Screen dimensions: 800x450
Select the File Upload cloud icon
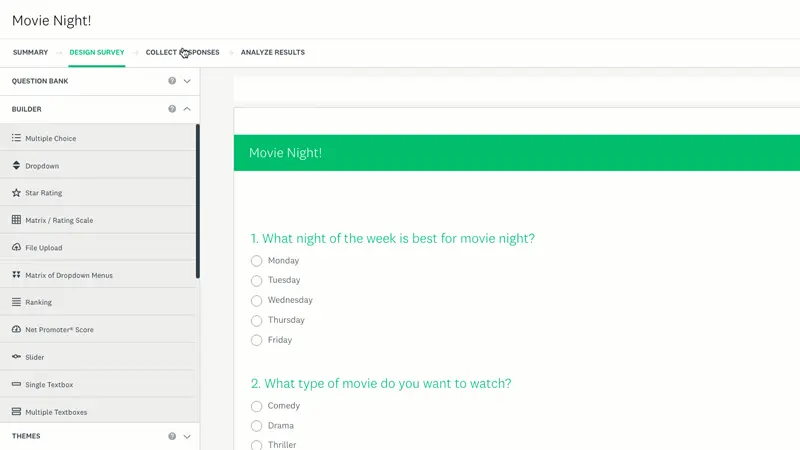[x=16, y=247]
